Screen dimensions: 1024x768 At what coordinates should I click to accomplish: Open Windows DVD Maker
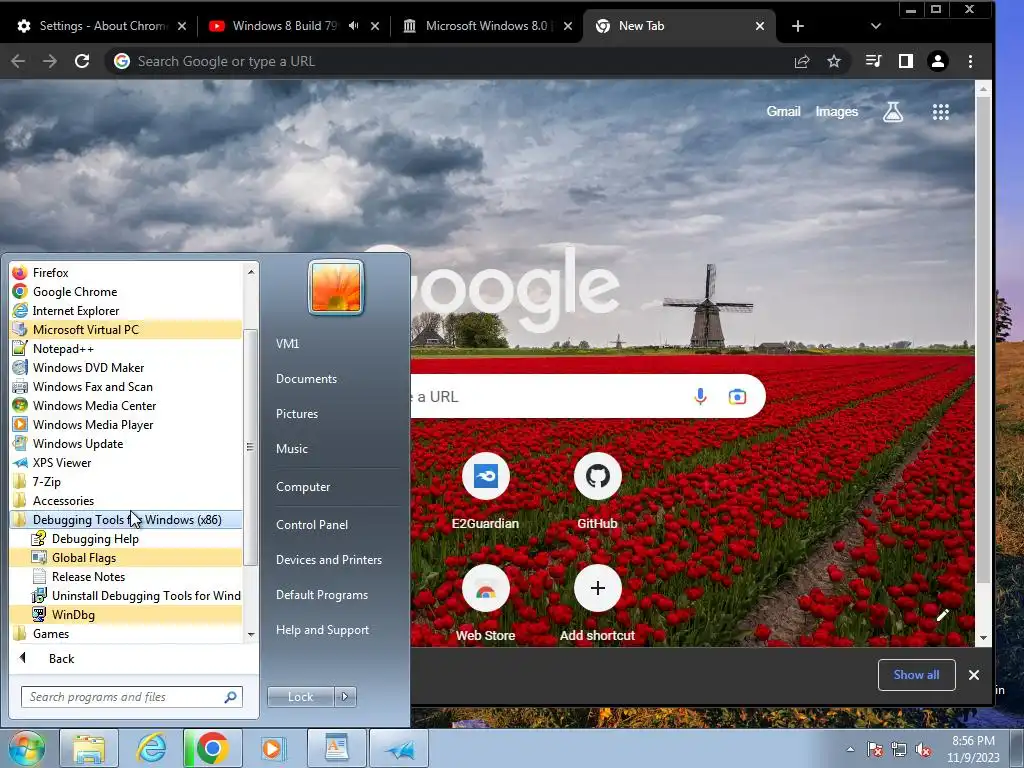click(x=126, y=367)
